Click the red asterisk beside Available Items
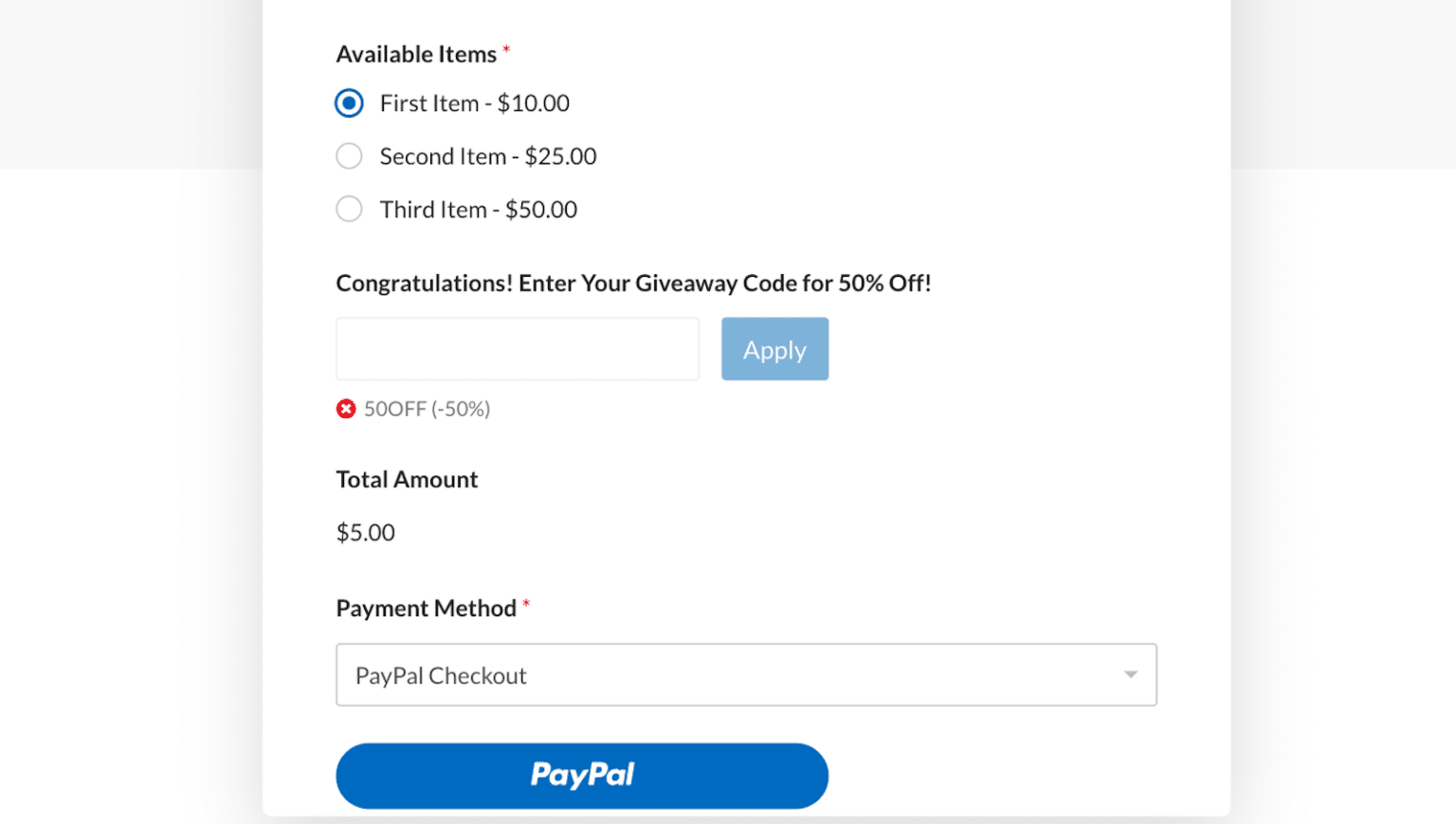The width and height of the screenshot is (1456, 824). [506, 47]
